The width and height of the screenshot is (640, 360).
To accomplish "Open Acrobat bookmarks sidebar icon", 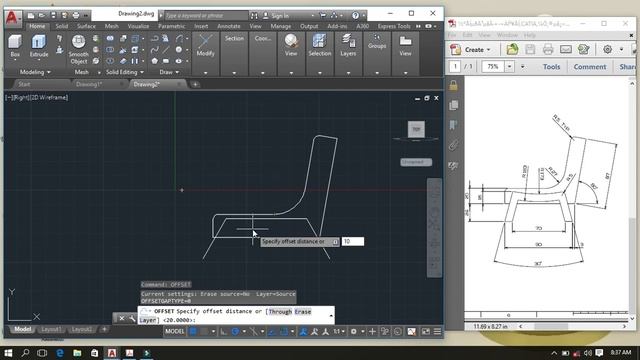I will [453, 125].
